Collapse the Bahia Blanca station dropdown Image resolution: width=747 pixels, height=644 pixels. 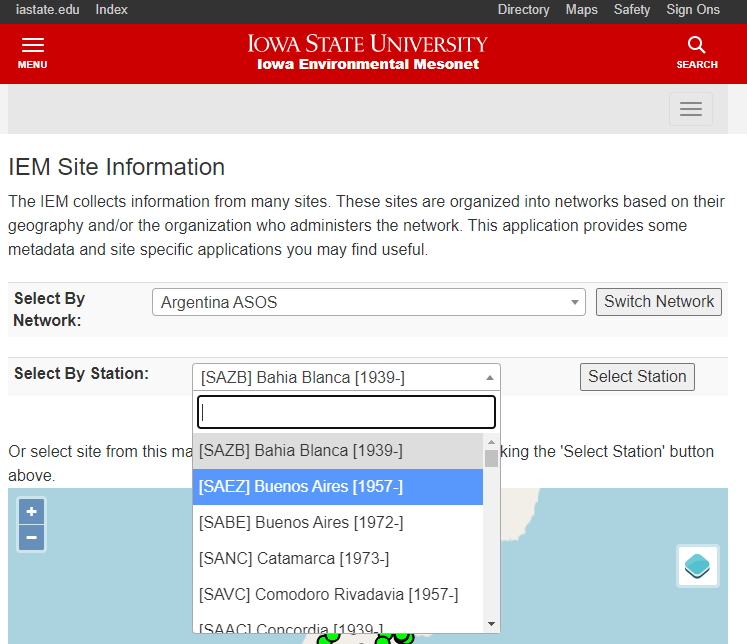(346, 377)
